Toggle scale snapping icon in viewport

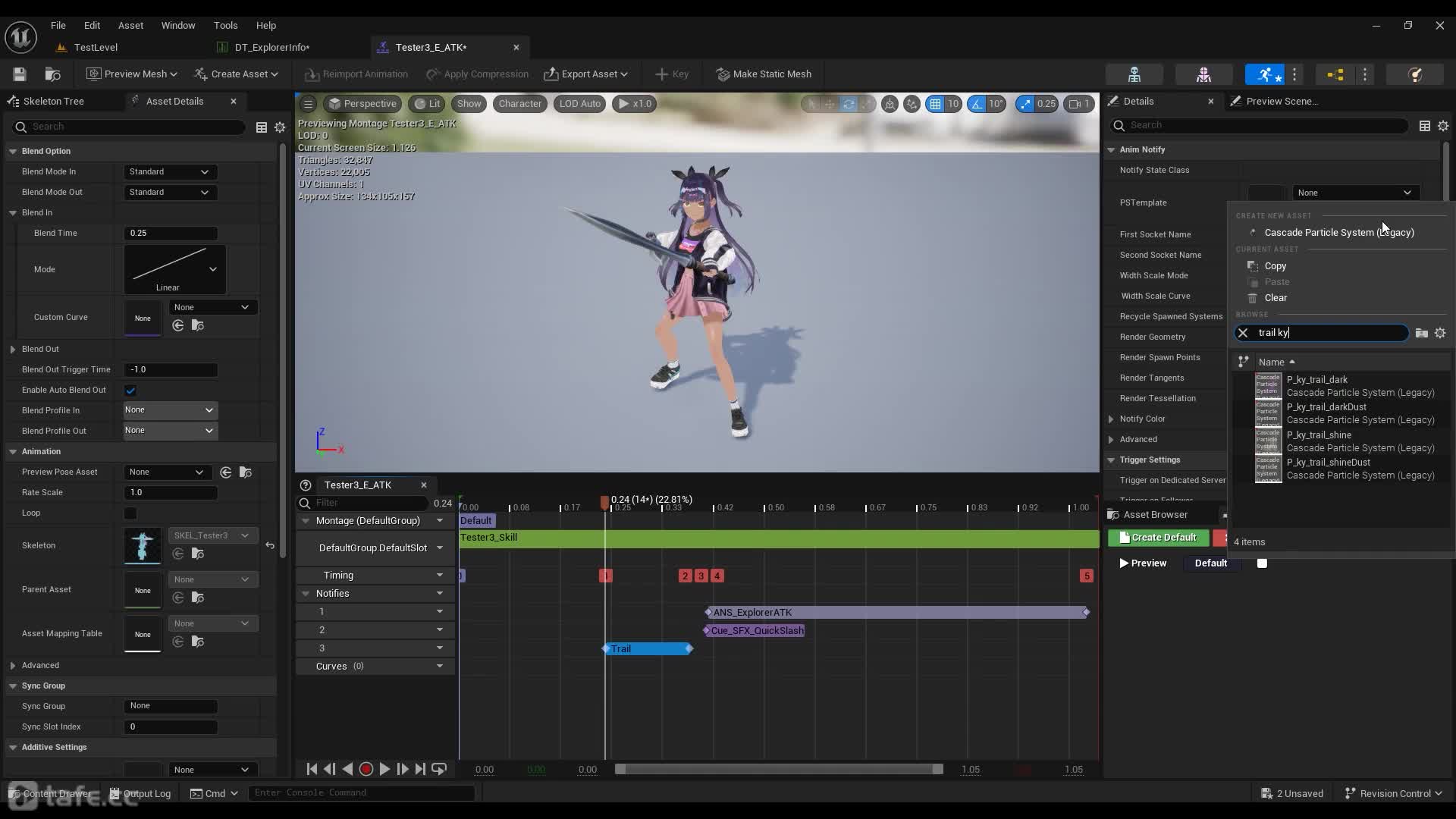[x=1025, y=104]
